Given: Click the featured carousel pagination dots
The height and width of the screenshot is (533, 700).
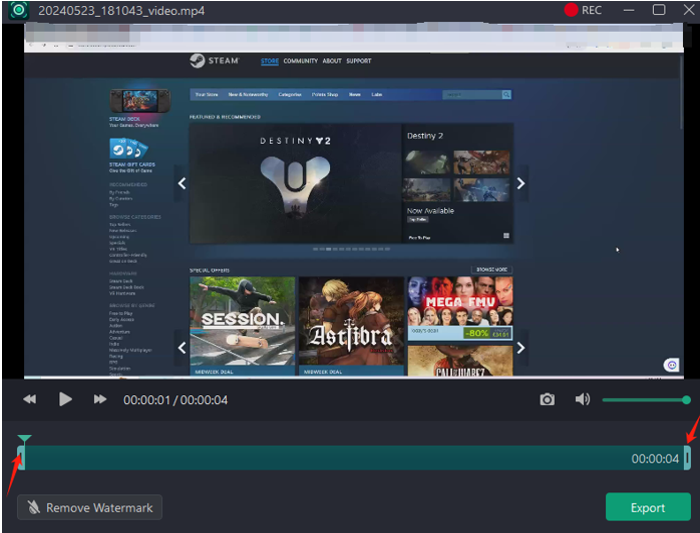Looking at the screenshot, I should 351,249.
